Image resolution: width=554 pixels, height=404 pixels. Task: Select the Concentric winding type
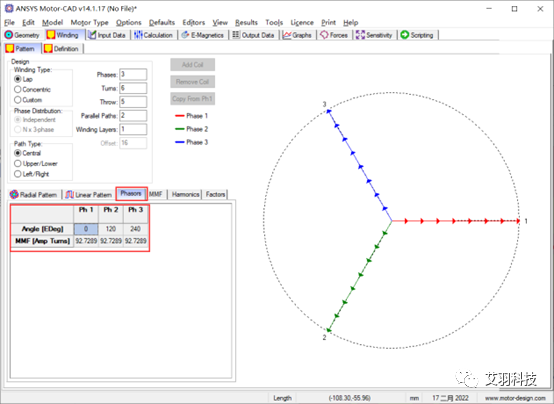tap(32, 89)
